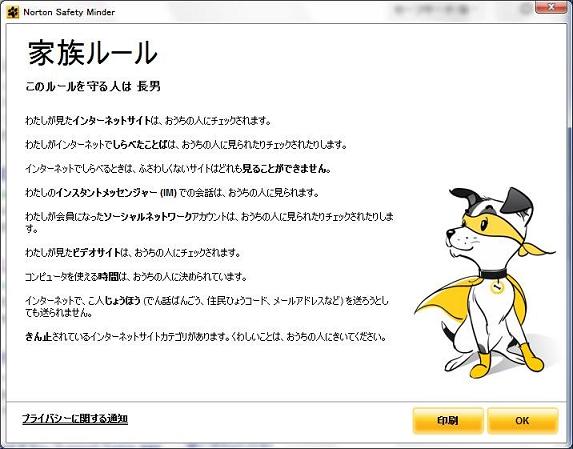Open the プライバシーに関する通知 link

[75, 418]
